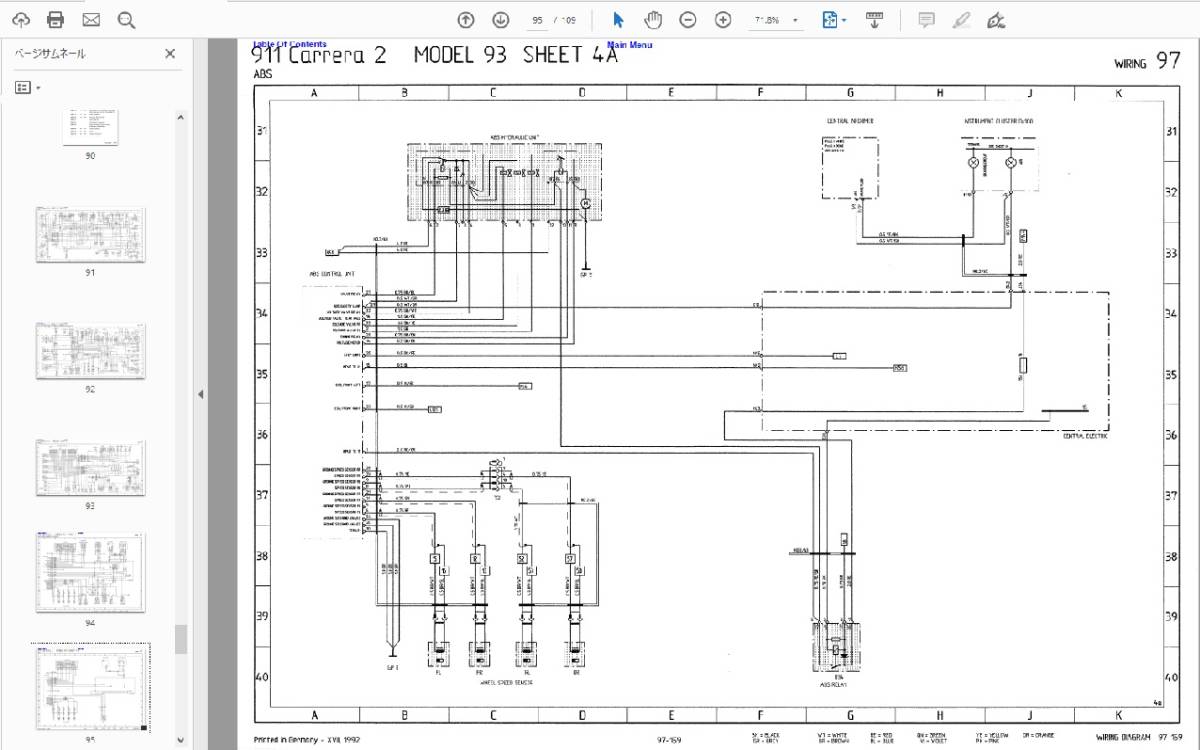Print the document with printer icon
Screen dimensions: 1200x750
(x=56, y=20)
